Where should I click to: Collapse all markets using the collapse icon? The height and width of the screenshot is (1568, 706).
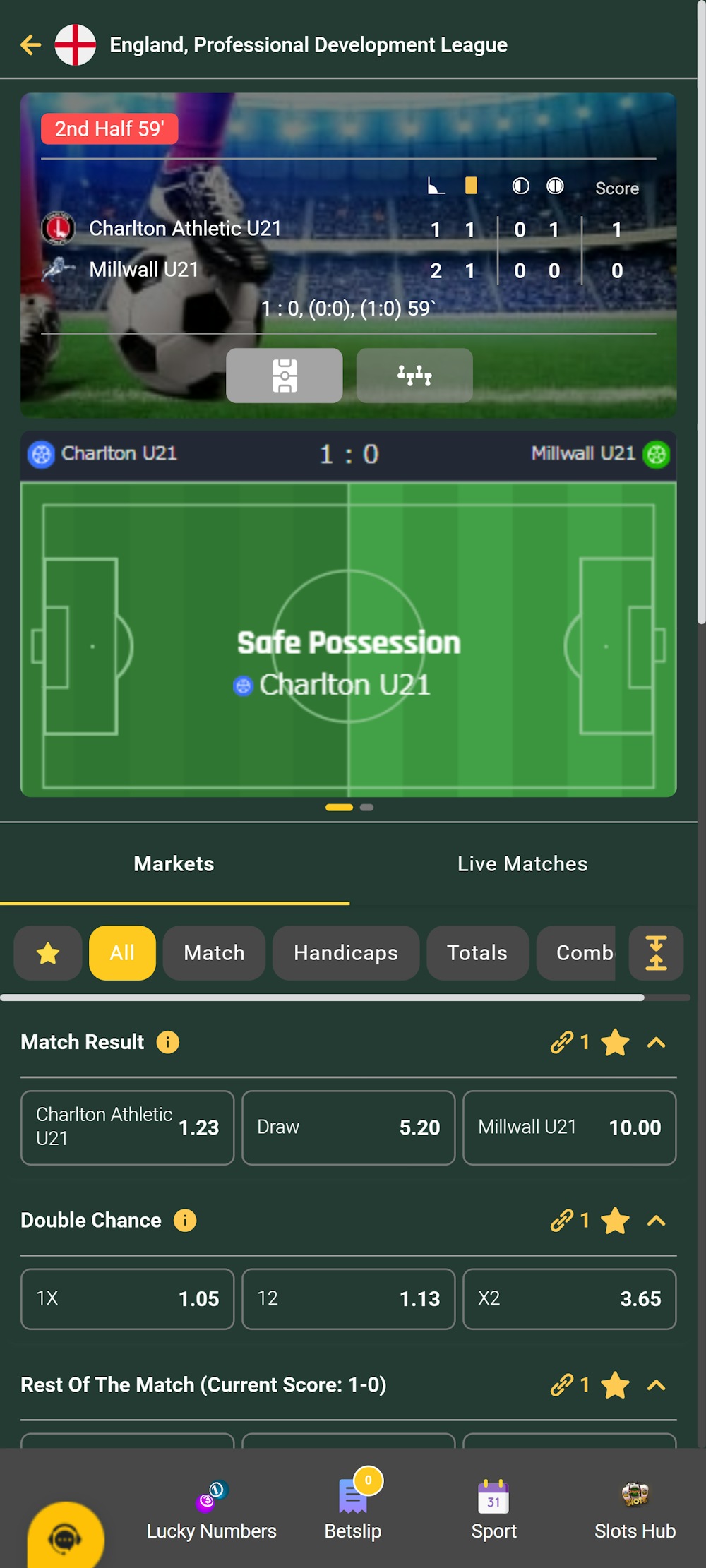click(x=656, y=953)
